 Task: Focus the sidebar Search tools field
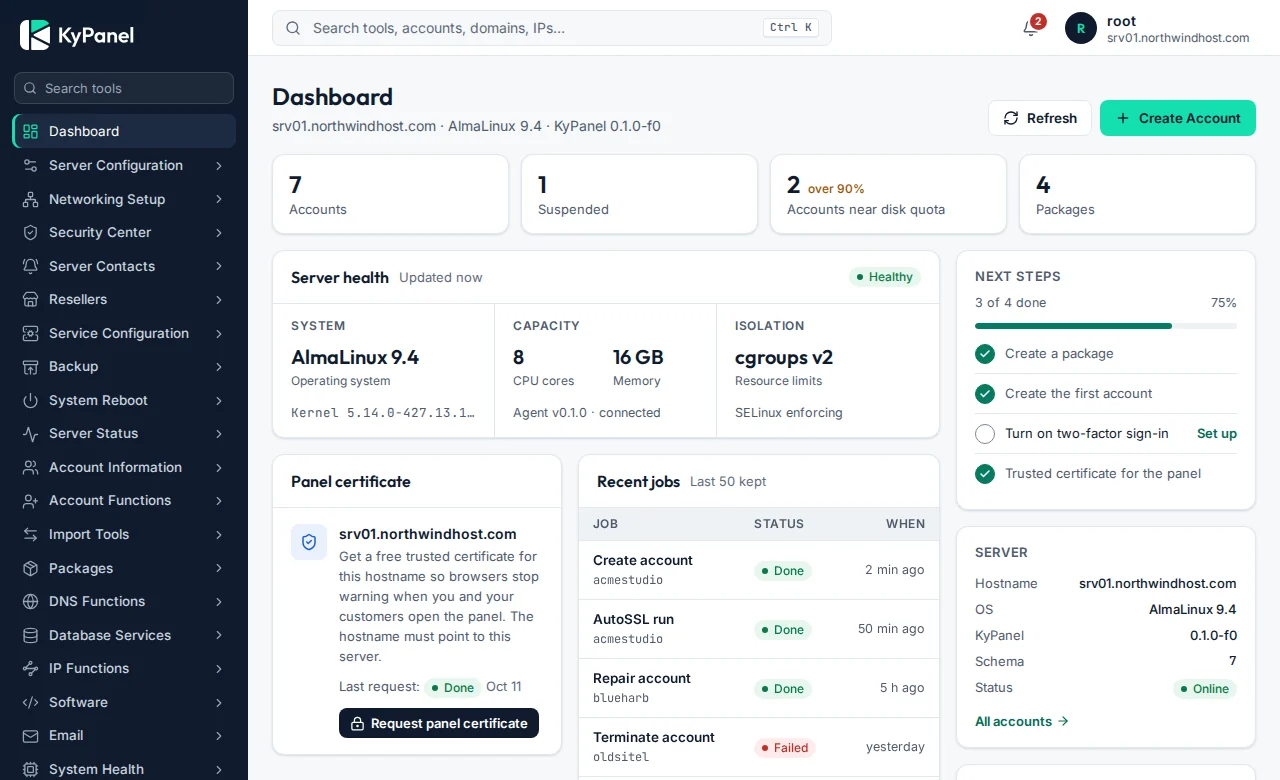click(124, 88)
